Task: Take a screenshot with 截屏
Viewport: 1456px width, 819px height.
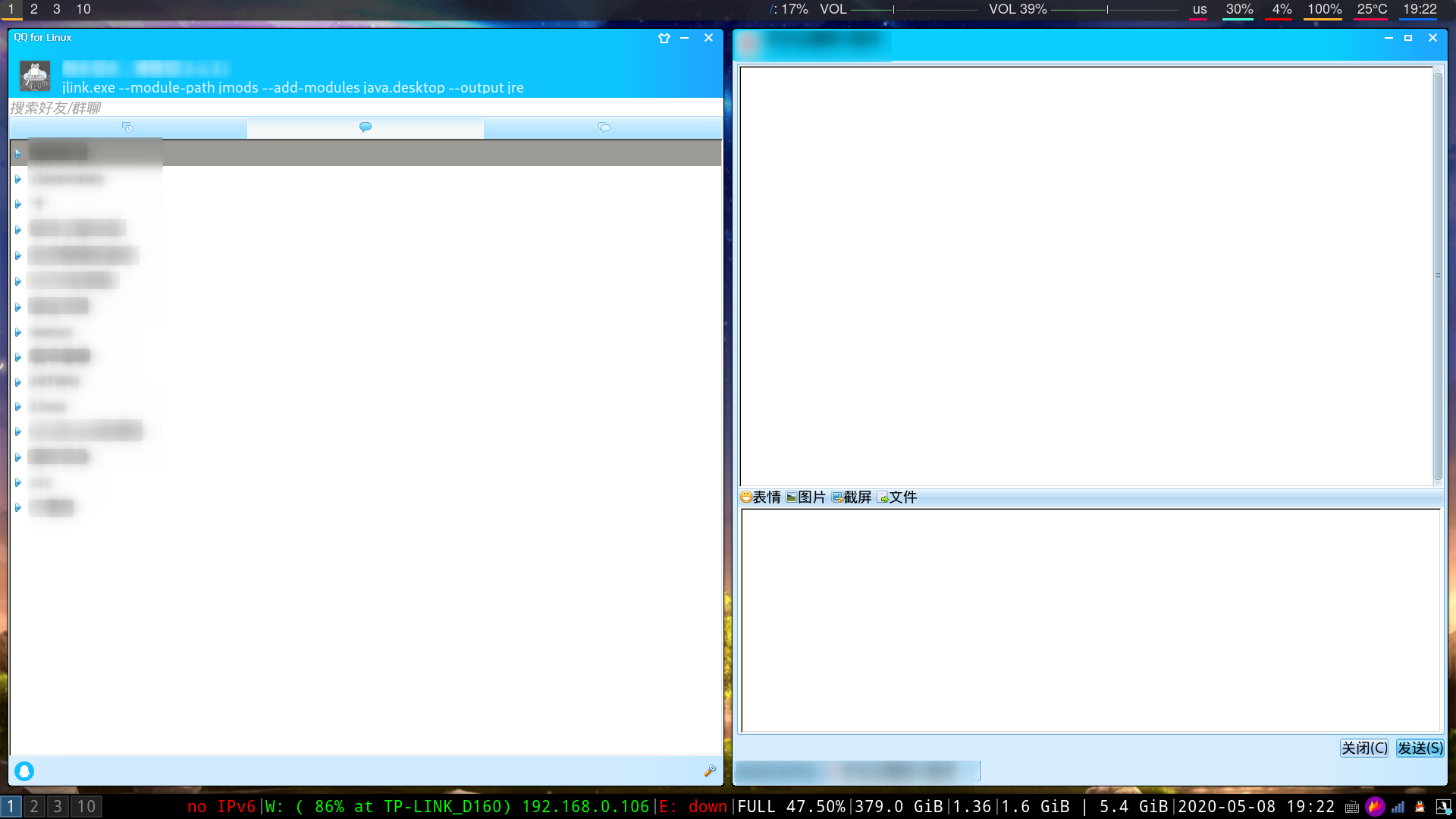Action: click(x=852, y=497)
